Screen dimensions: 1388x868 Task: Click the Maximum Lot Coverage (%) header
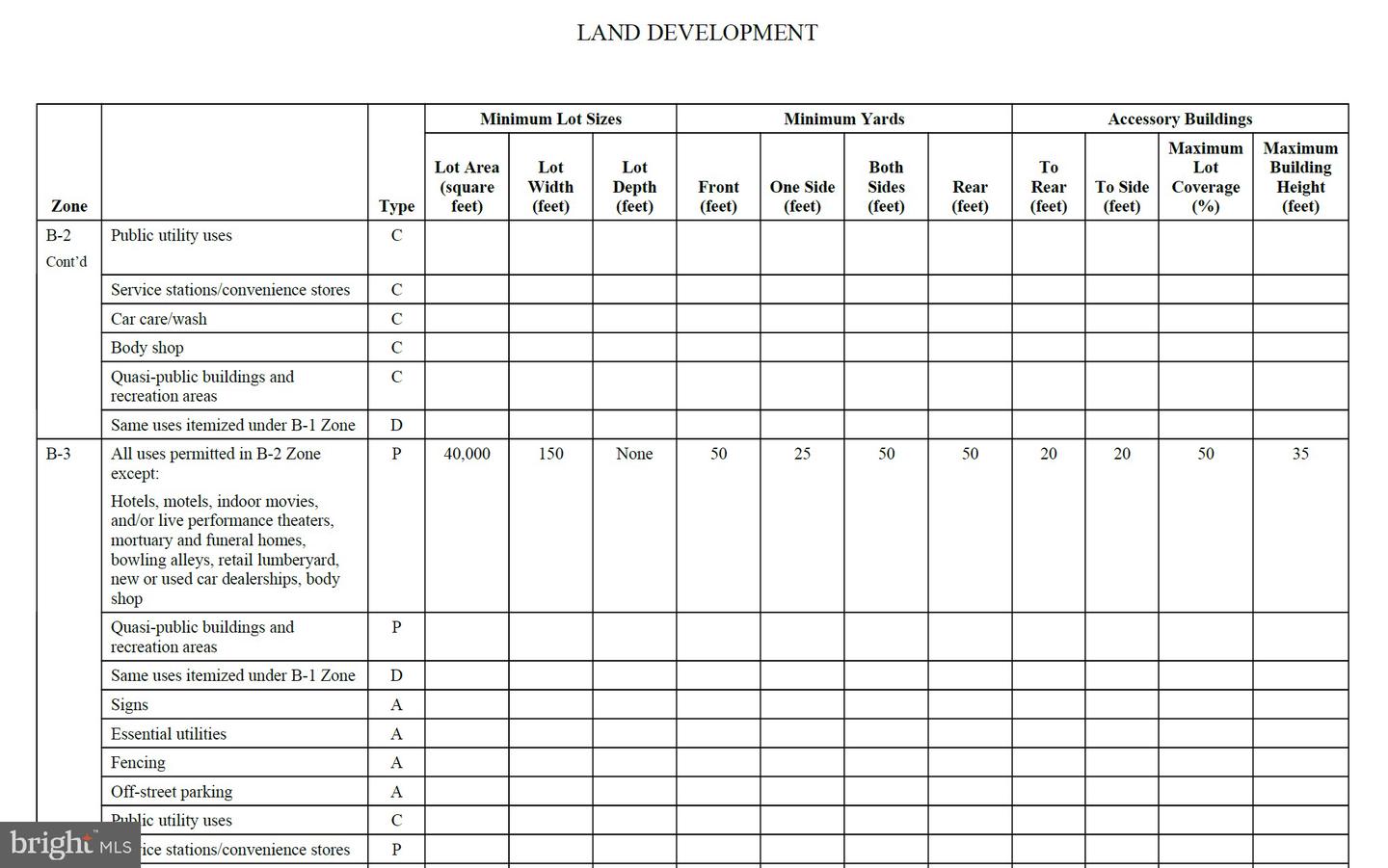(x=1206, y=177)
